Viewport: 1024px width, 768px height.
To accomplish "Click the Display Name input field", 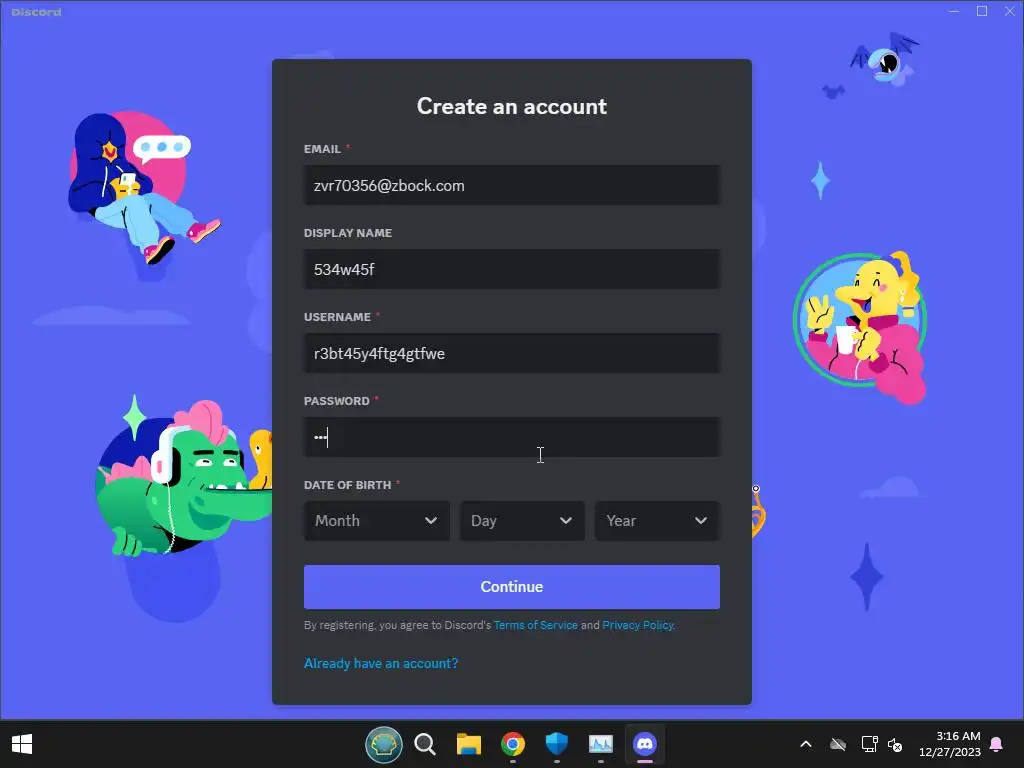I will (x=511, y=269).
